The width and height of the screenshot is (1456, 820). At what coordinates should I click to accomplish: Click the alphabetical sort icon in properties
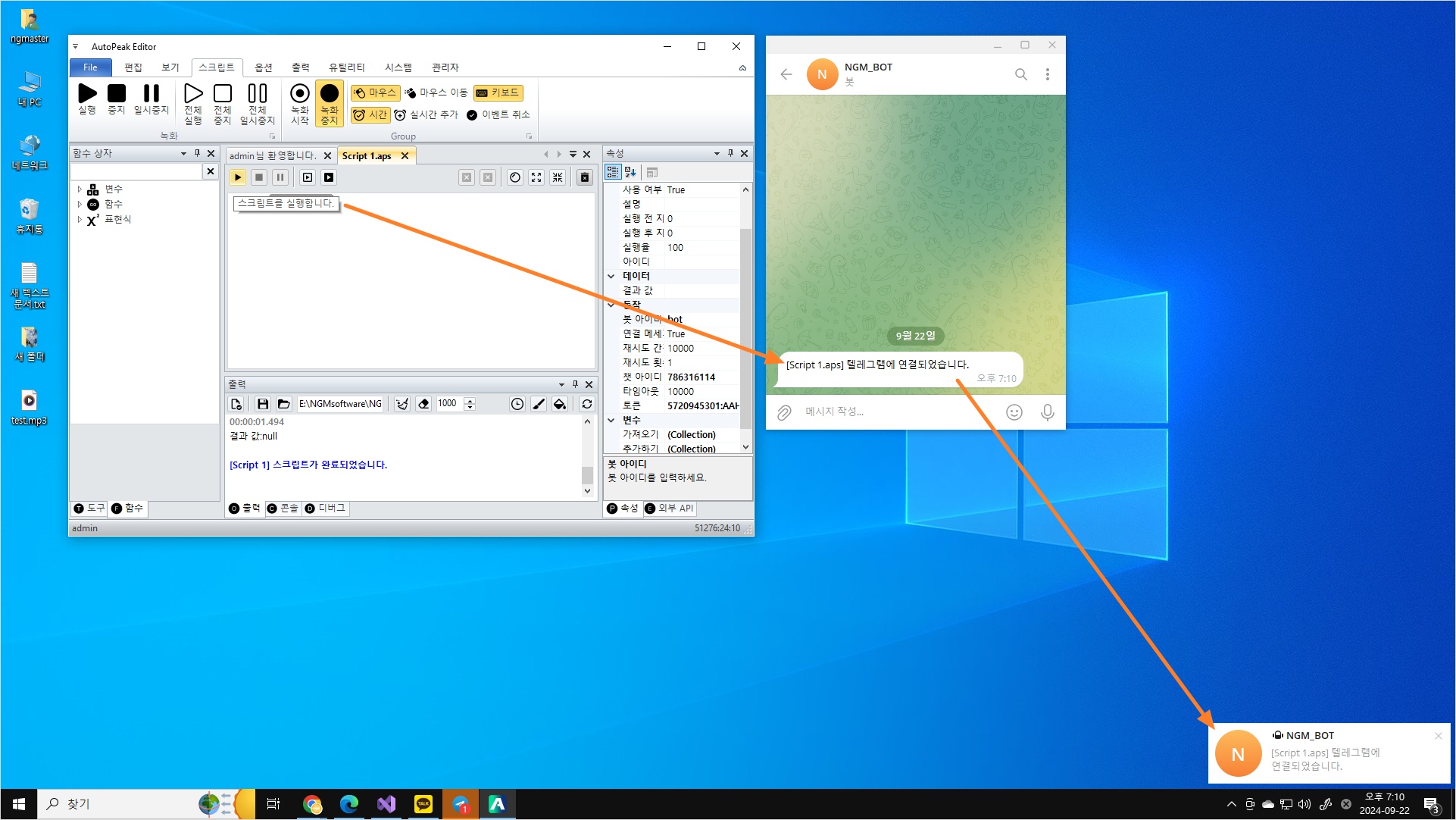click(x=630, y=172)
